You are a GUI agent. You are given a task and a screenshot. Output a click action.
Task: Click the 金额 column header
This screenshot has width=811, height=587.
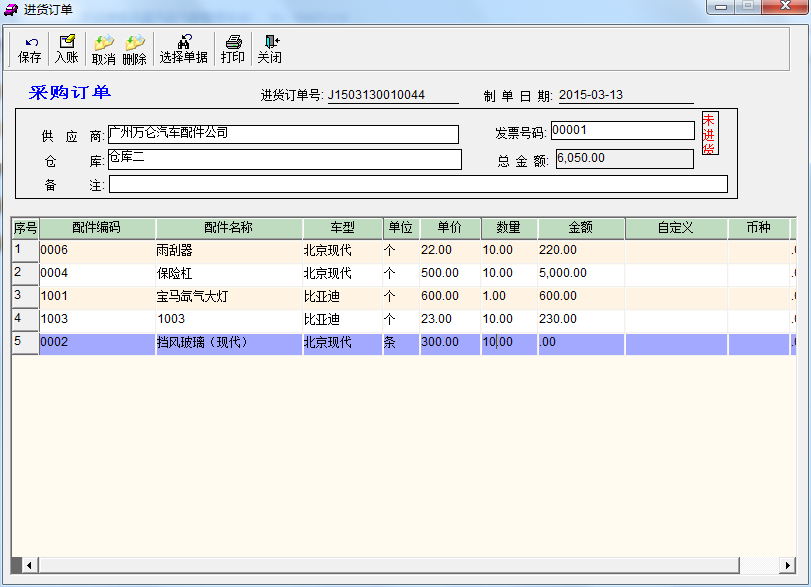[581, 228]
